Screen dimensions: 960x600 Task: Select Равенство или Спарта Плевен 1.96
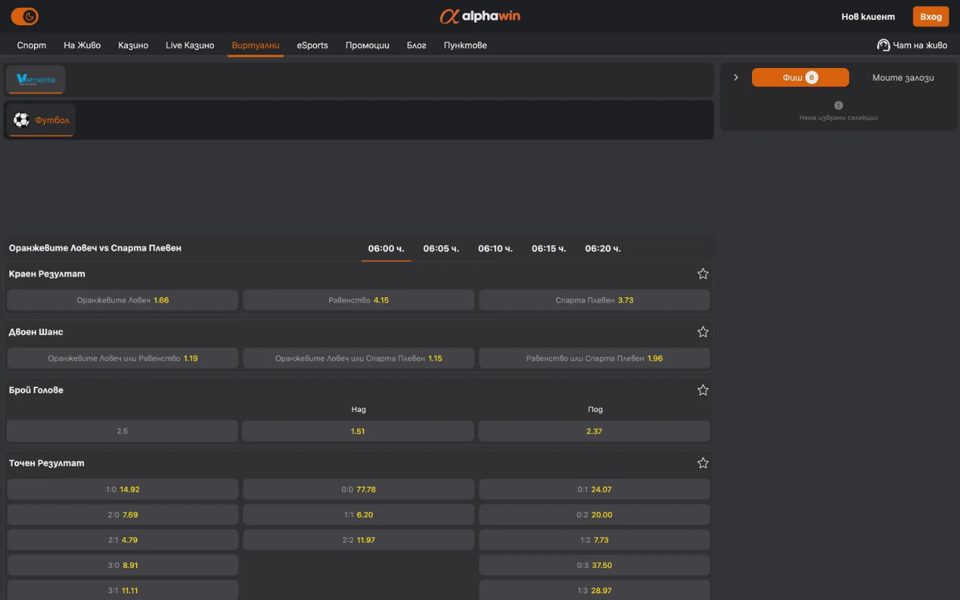pyautogui.click(x=594, y=358)
